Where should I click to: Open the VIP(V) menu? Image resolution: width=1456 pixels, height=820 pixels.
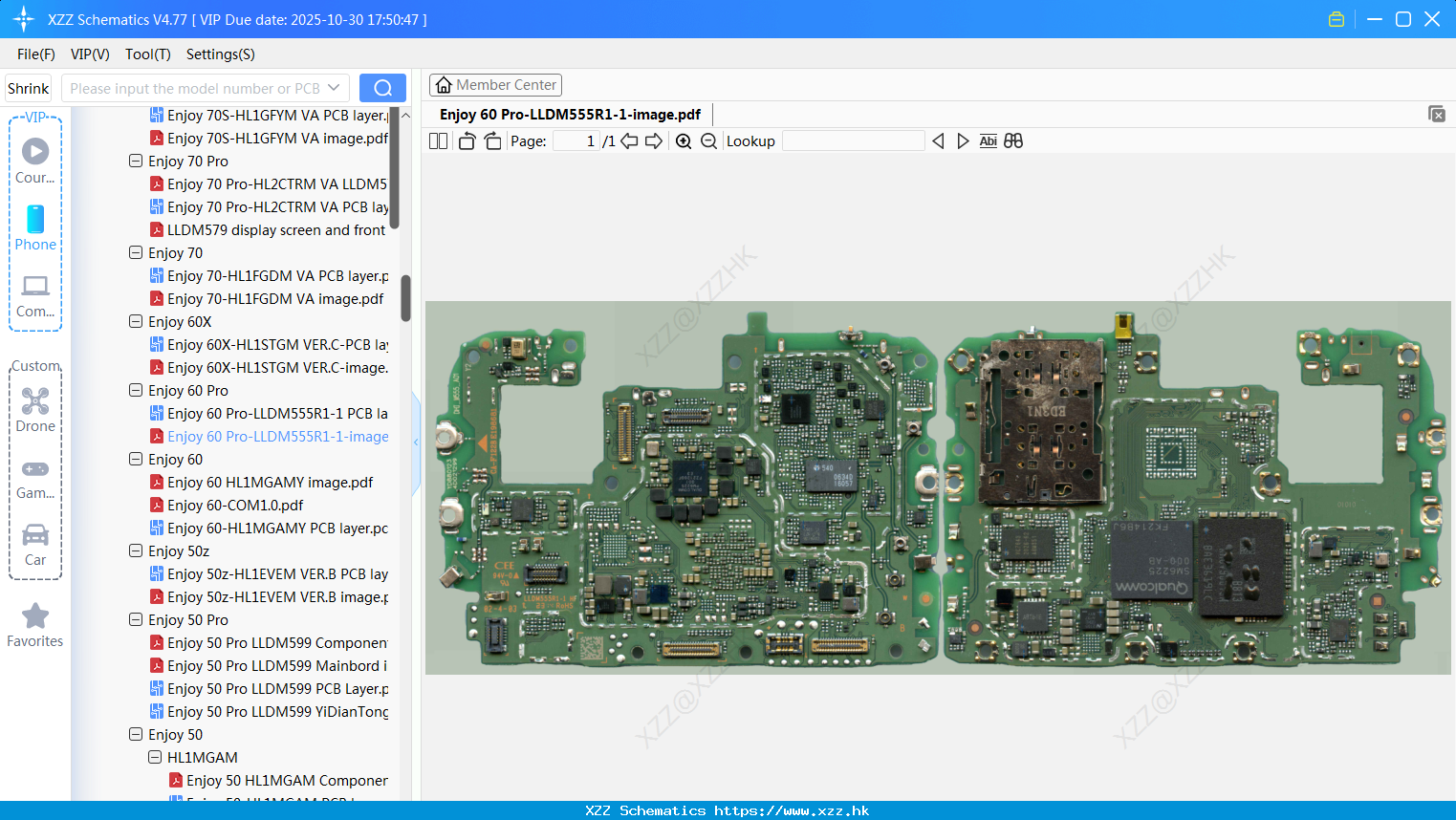pyautogui.click(x=90, y=54)
